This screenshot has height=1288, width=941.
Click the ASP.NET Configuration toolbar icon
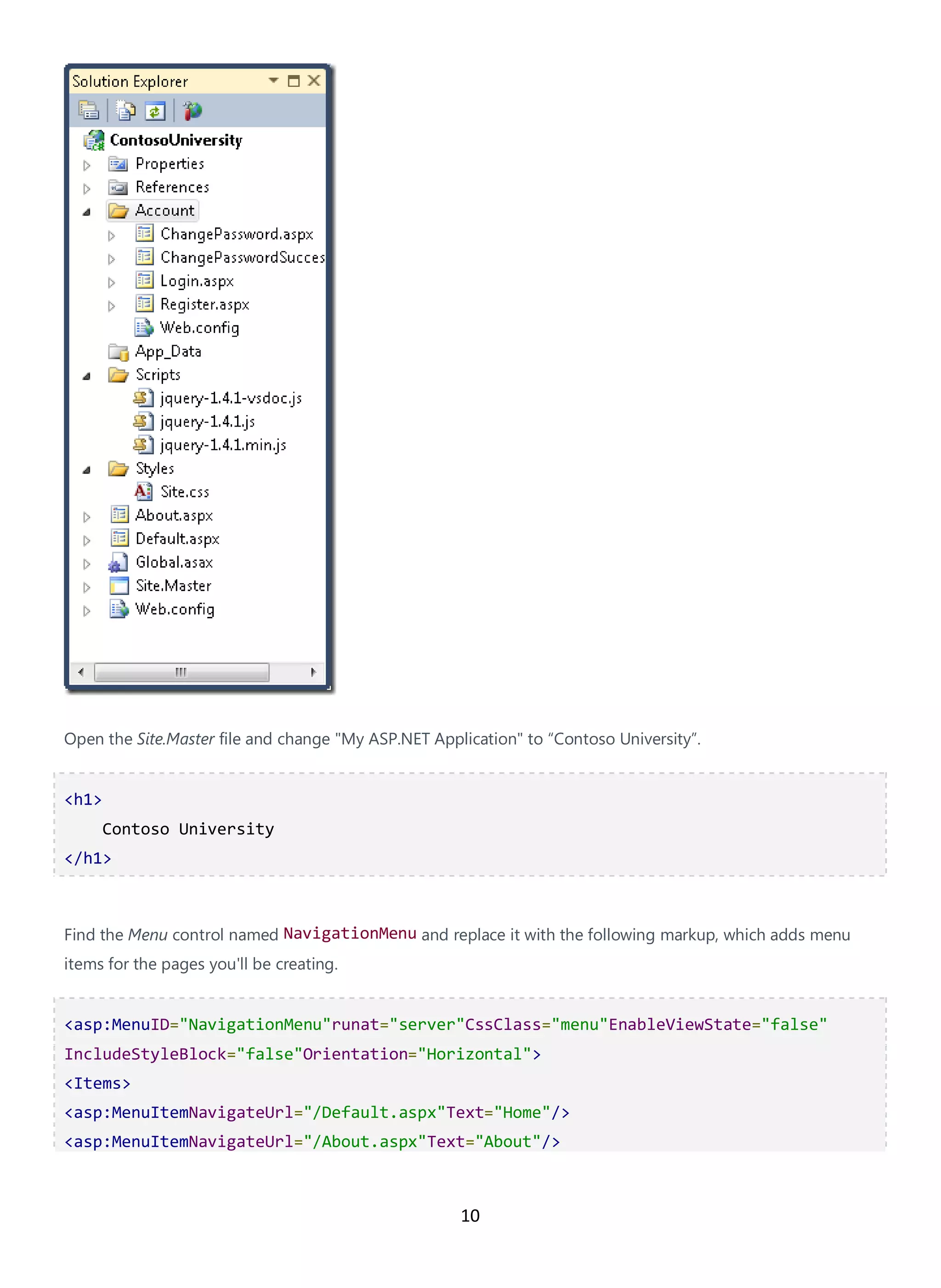(193, 111)
